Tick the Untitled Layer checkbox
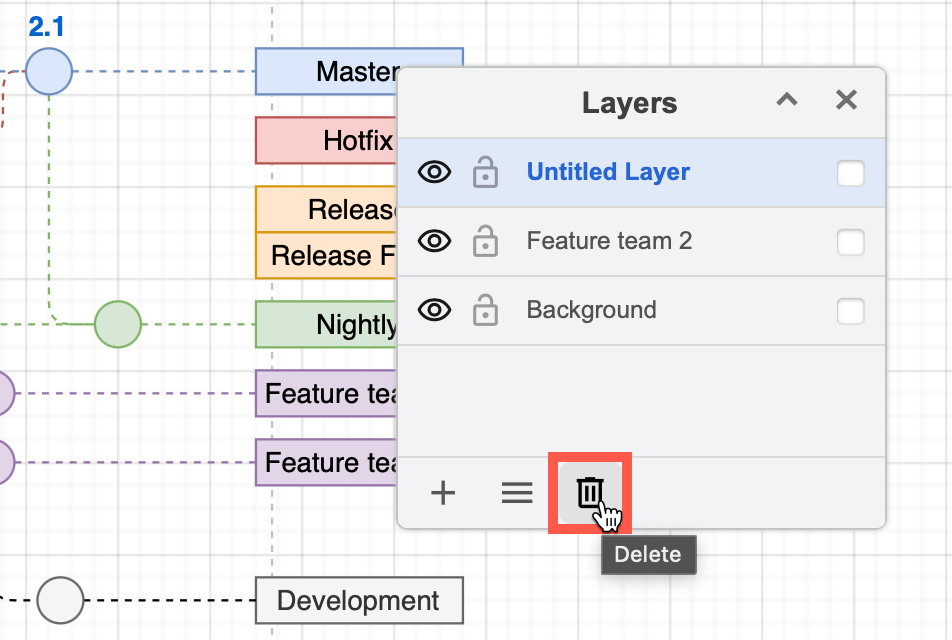Viewport: 952px width, 640px height. (x=850, y=172)
